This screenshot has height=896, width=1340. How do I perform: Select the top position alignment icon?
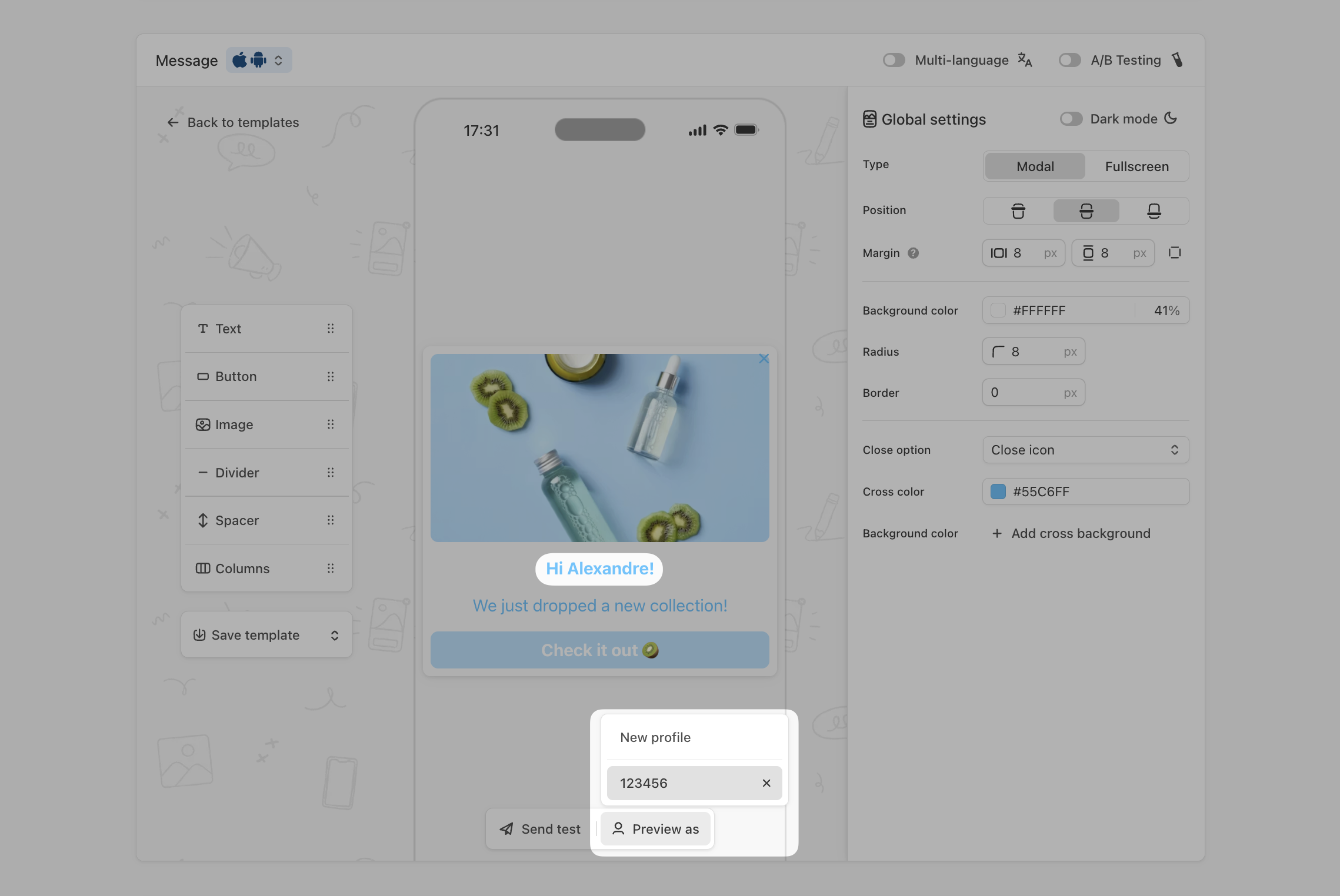(1018, 211)
